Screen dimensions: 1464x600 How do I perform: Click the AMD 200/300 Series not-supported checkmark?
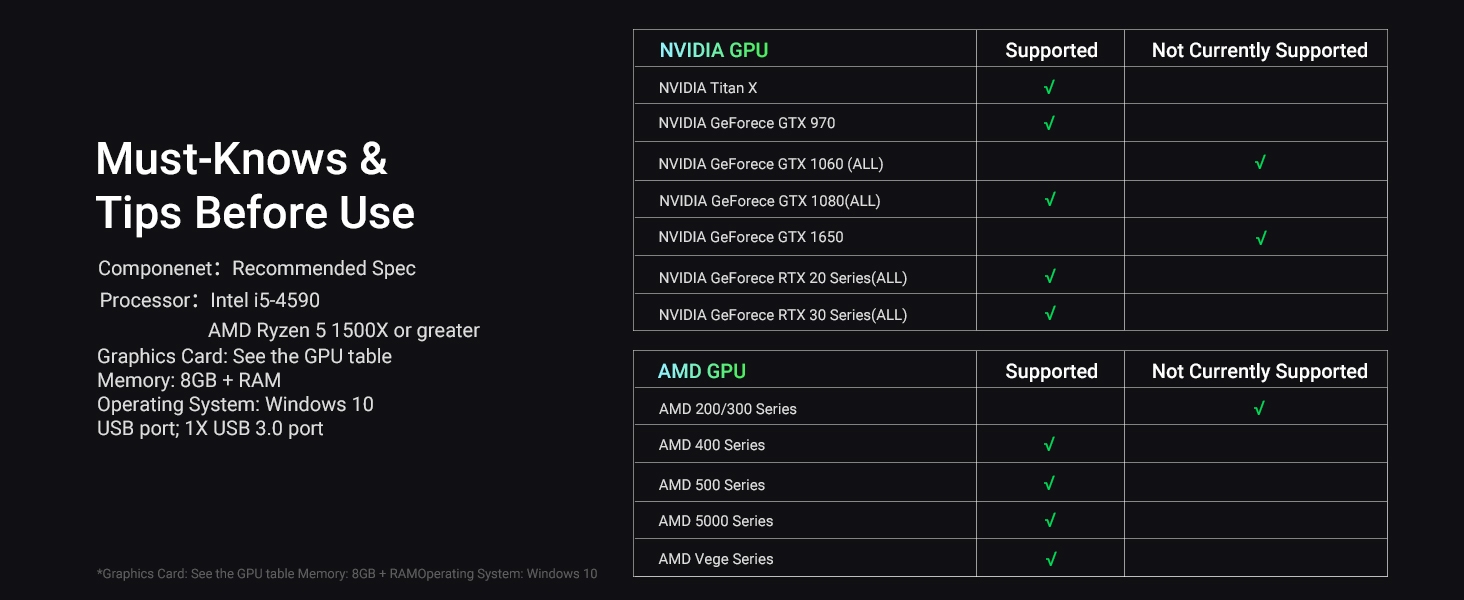click(x=1259, y=408)
